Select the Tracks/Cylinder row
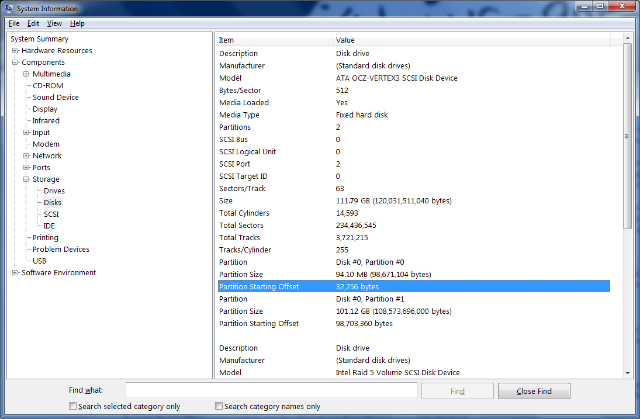640x419 pixels. click(x=414, y=250)
